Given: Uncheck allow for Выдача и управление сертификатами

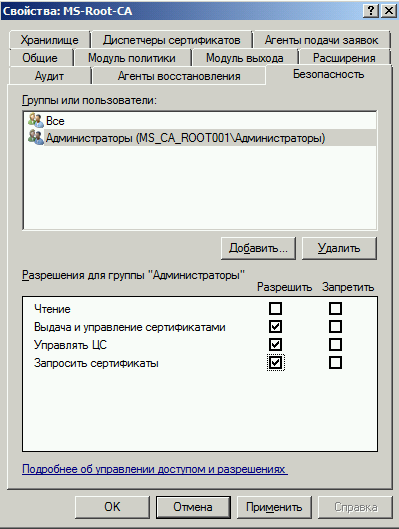Looking at the screenshot, I should 275,327.
